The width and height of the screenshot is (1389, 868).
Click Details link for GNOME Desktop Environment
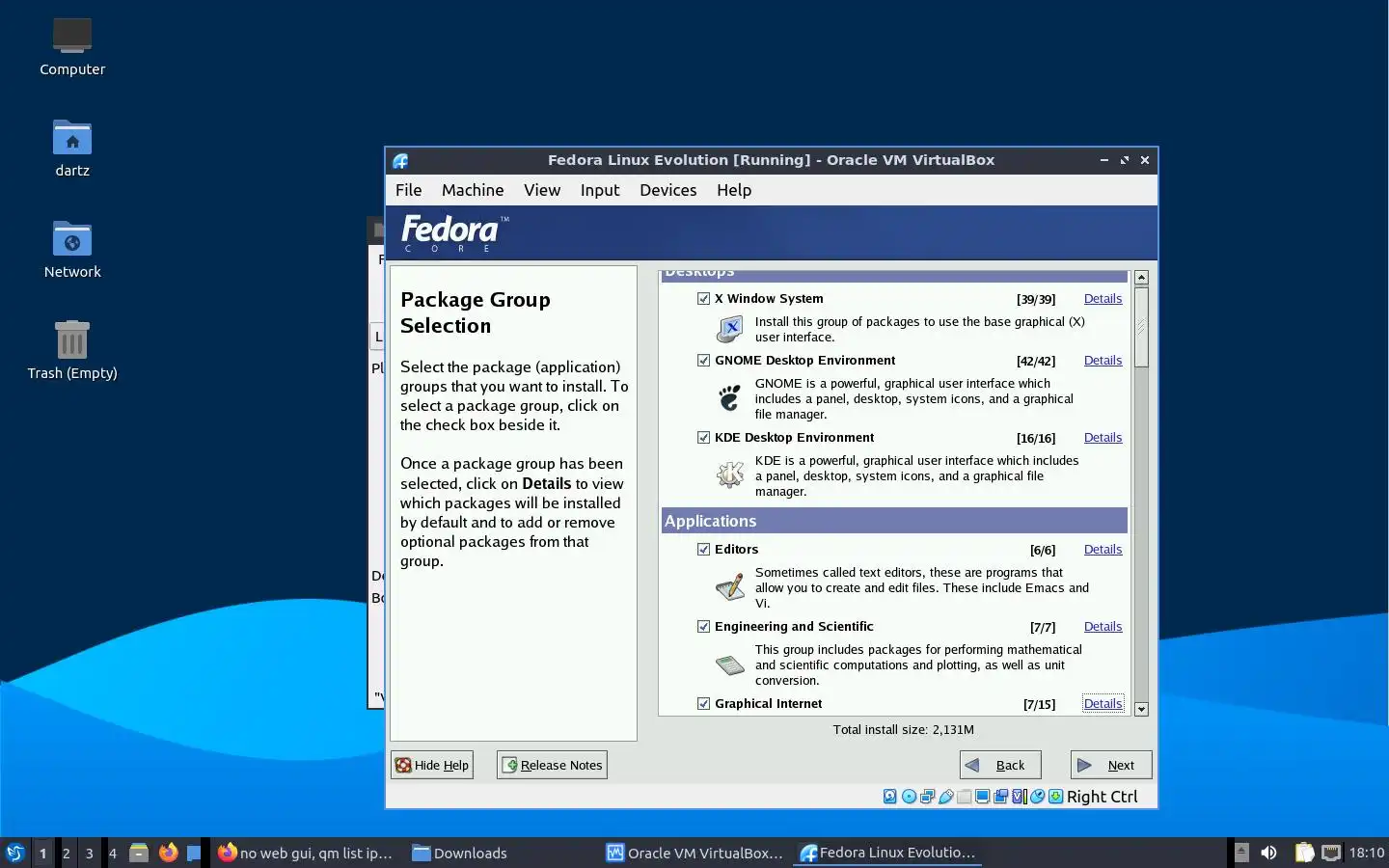click(1103, 361)
